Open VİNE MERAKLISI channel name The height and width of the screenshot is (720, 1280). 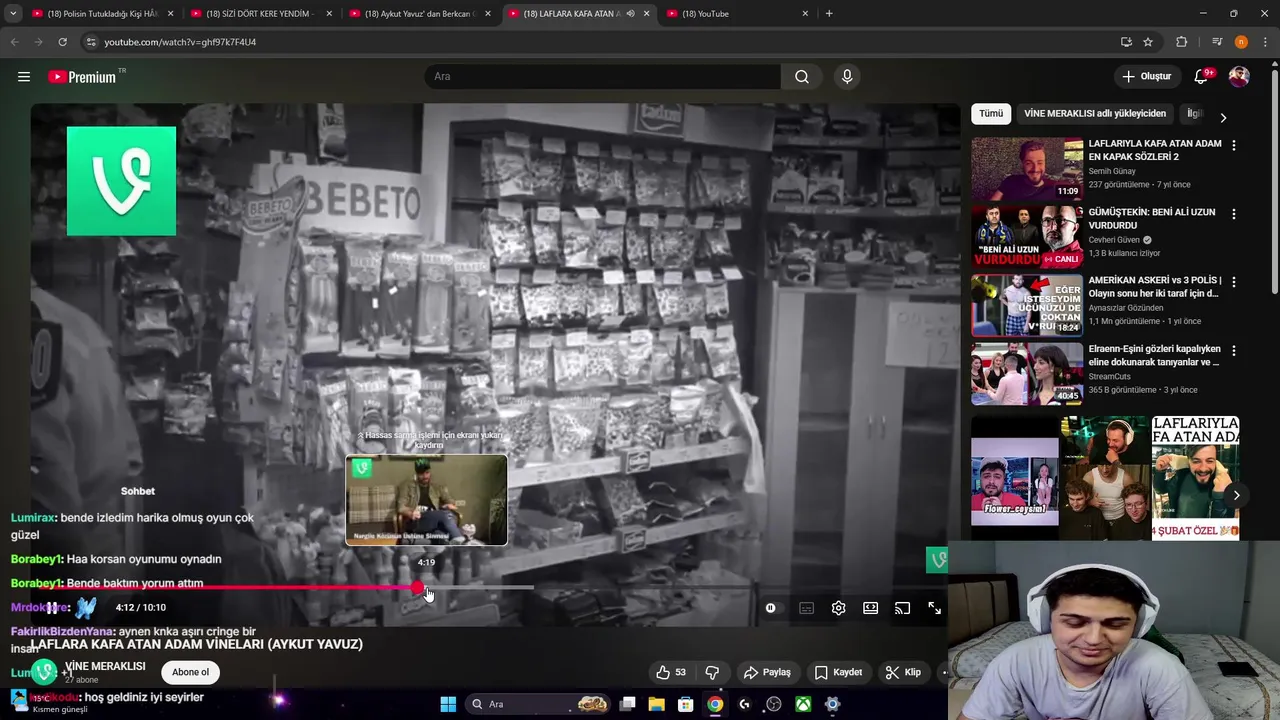click(x=105, y=666)
